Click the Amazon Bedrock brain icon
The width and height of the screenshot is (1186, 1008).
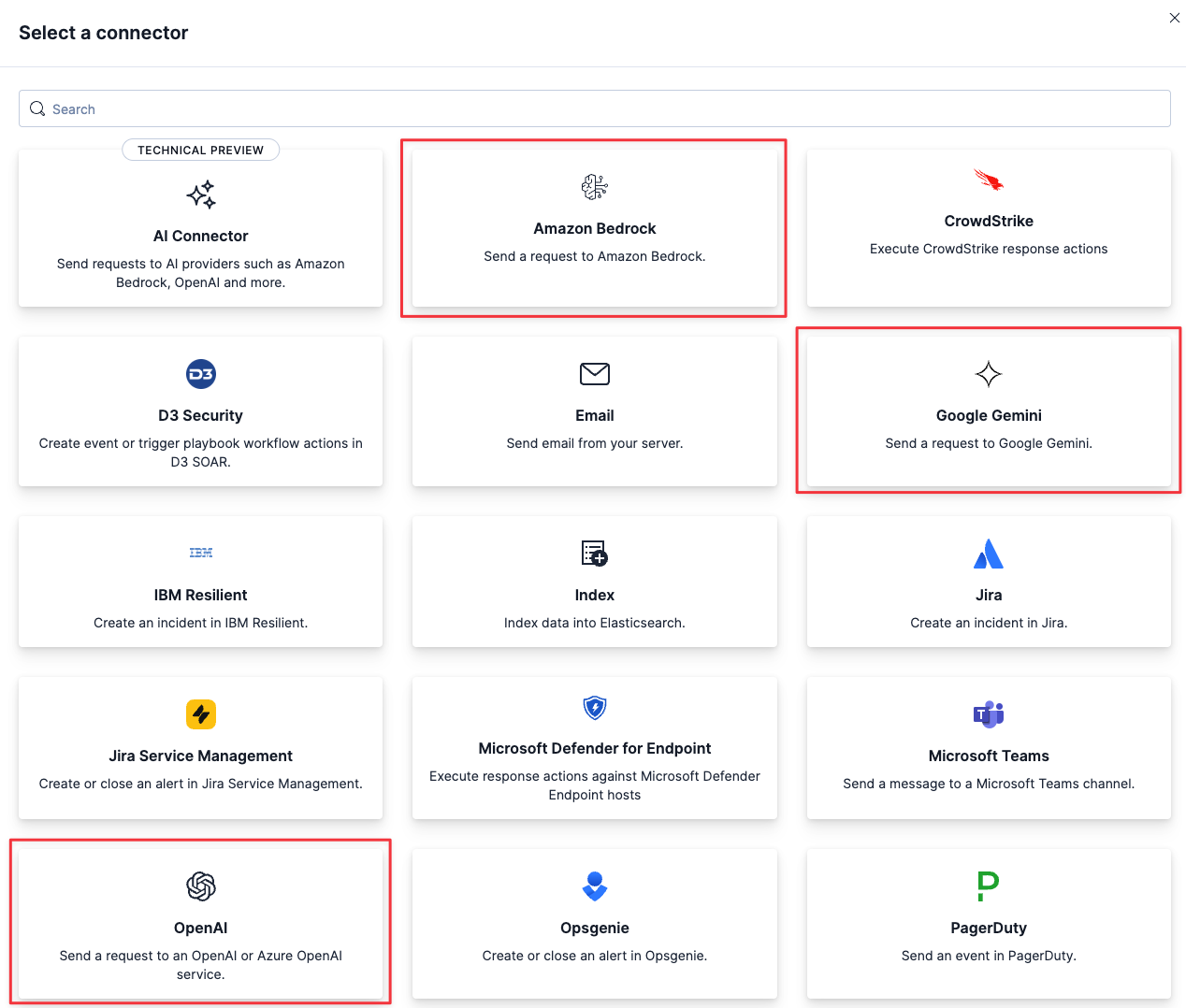(x=595, y=187)
